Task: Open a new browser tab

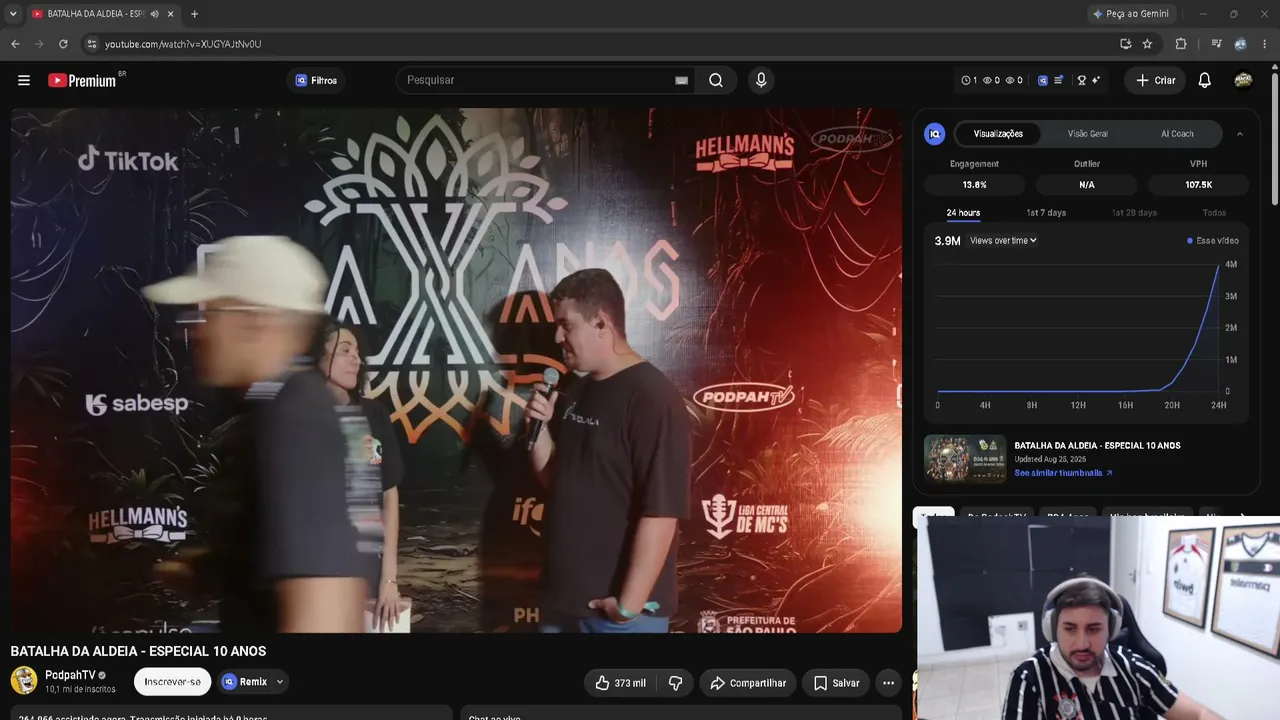Action: pos(194,14)
